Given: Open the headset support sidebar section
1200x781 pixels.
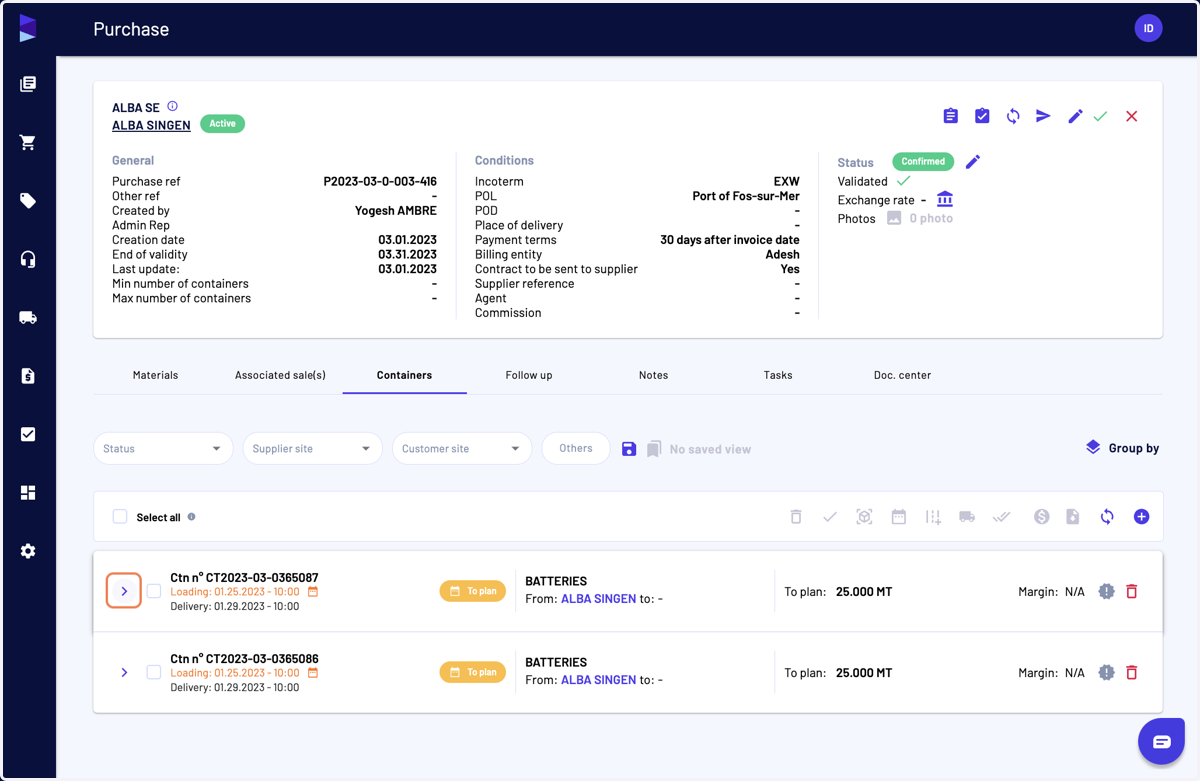Looking at the screenshot, I should click(x=28, y=259).
